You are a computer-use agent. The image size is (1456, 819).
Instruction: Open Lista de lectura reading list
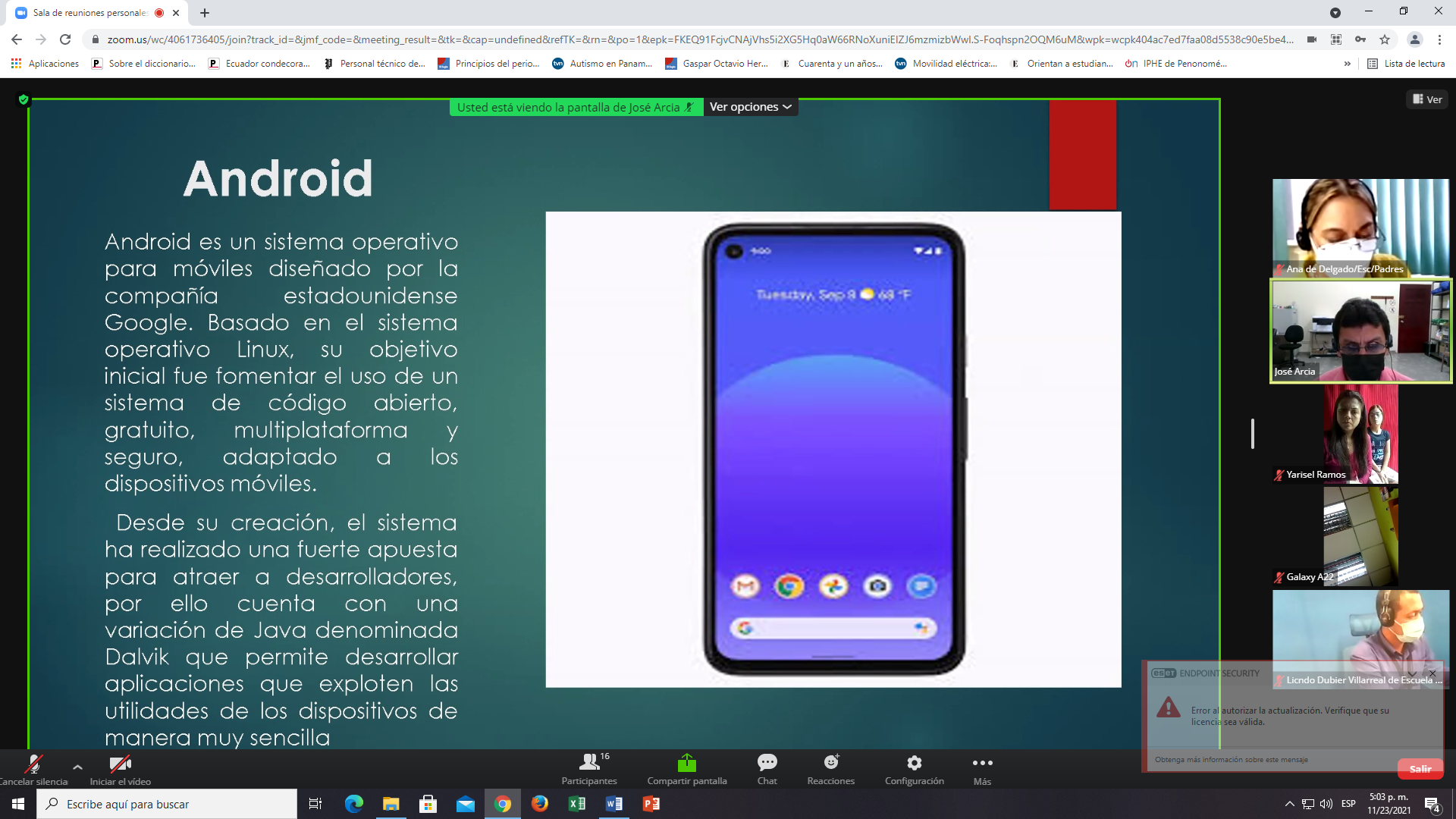click(1406, 64)
